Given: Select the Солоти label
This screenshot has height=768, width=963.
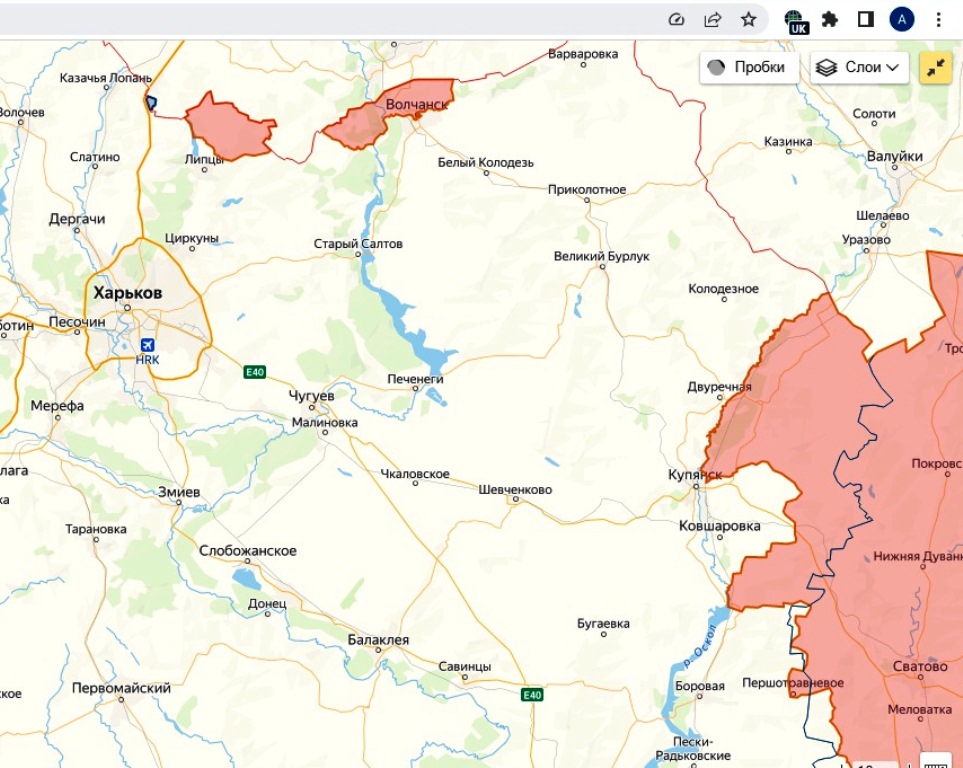Looking at the screenshot, I should point(874,113).
